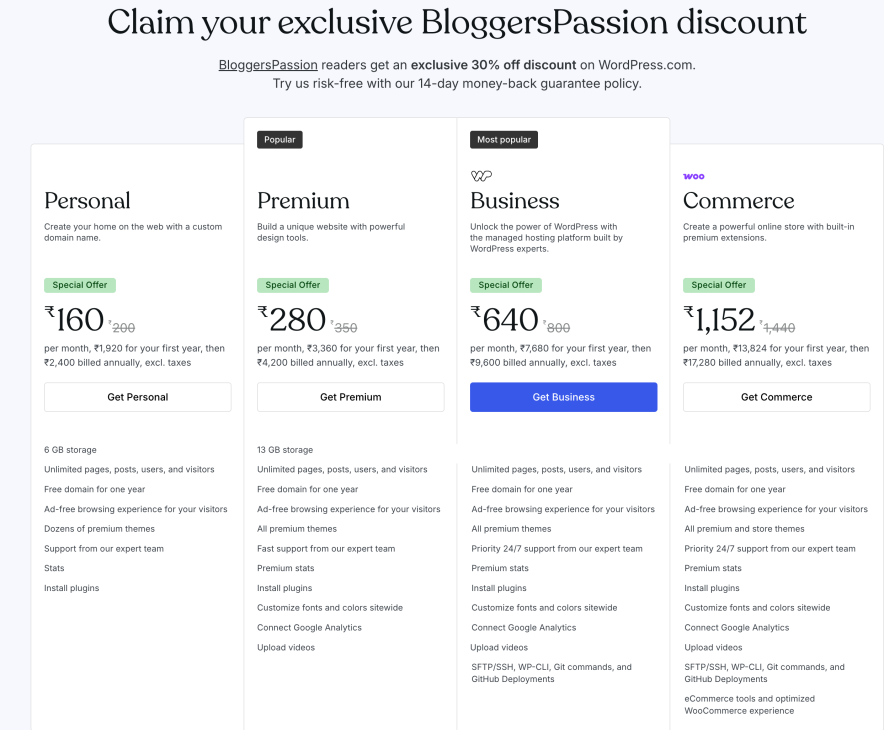
Task: Click the Popular badge on Premium plan
Action: [x=279, y=139]
